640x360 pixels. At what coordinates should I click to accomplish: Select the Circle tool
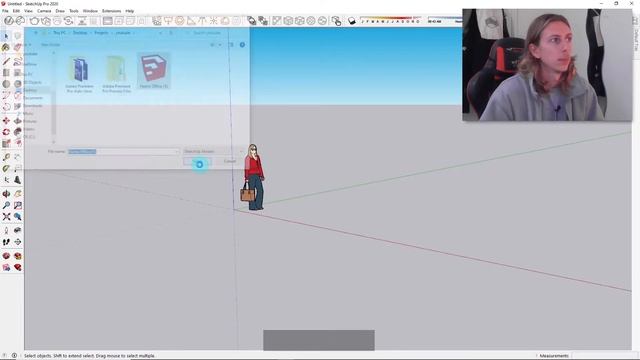pos(6,84)
